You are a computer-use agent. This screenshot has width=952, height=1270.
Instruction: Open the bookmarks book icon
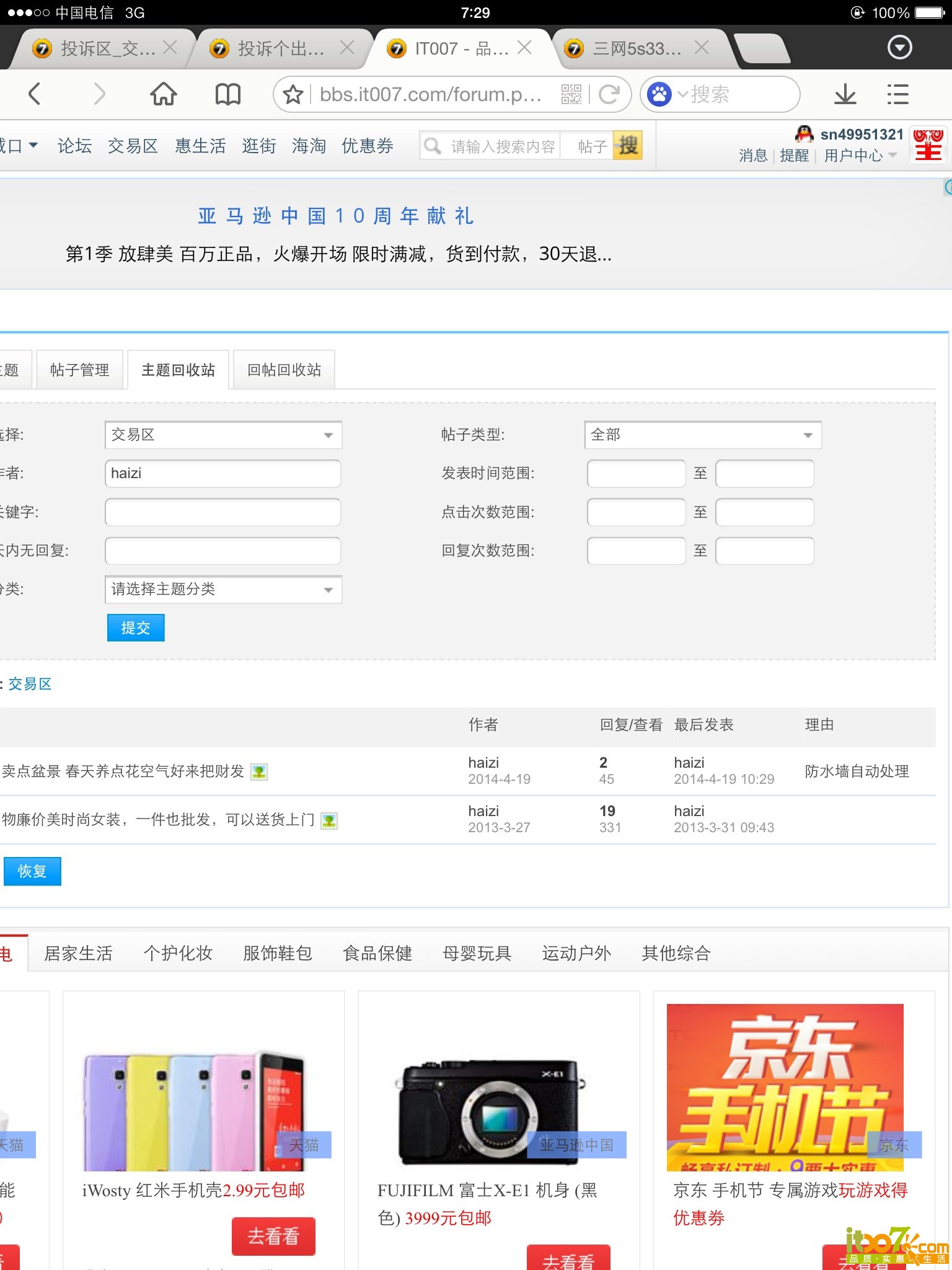(227, 94)
